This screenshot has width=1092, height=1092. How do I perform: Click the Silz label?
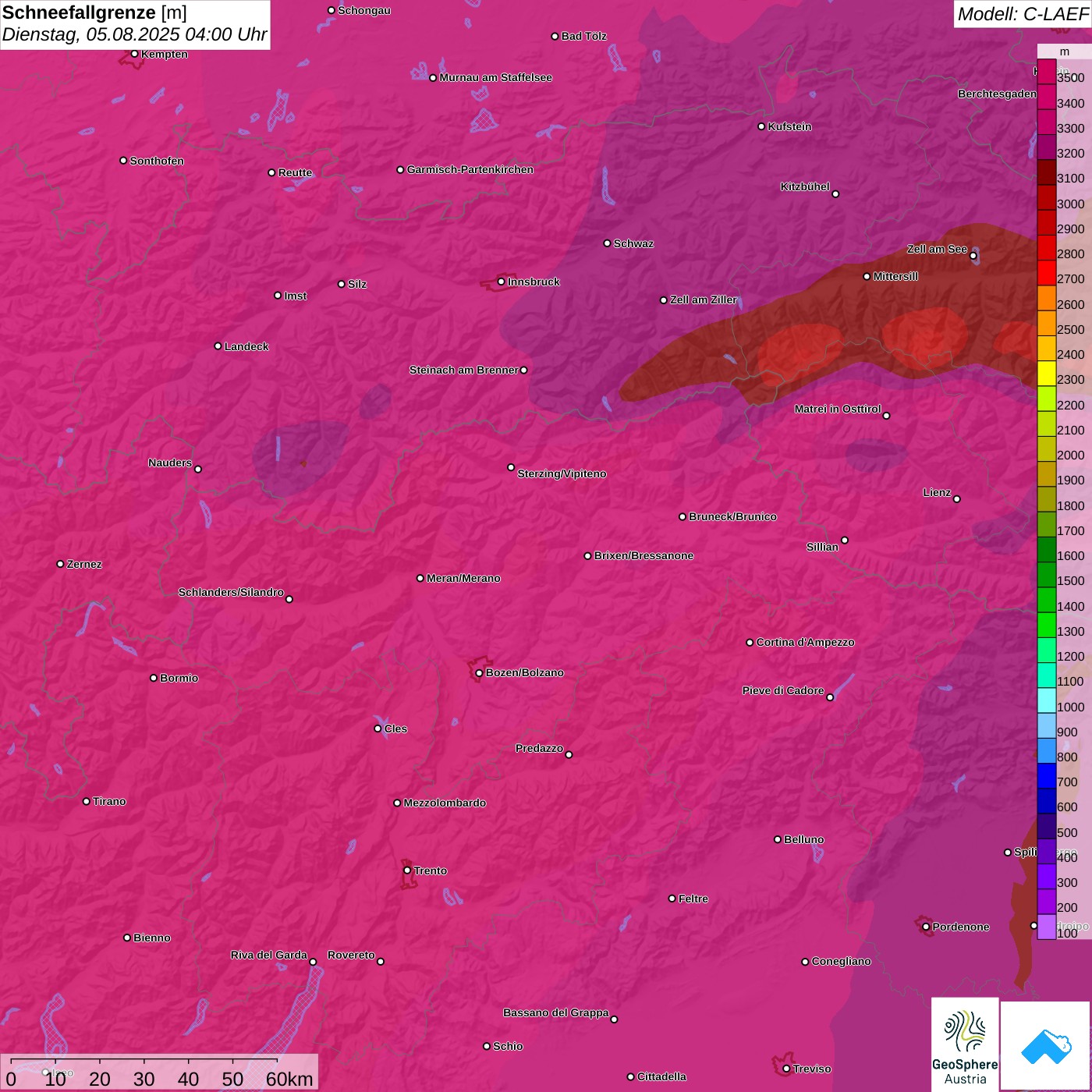point(357,284)
